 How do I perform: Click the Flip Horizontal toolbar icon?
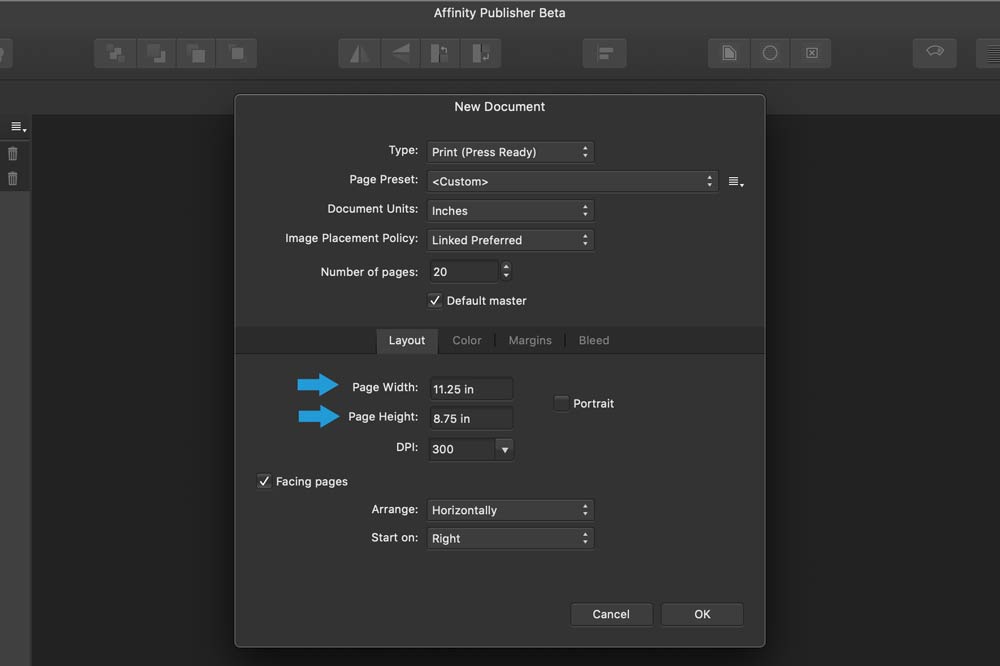tap(360, 54)
